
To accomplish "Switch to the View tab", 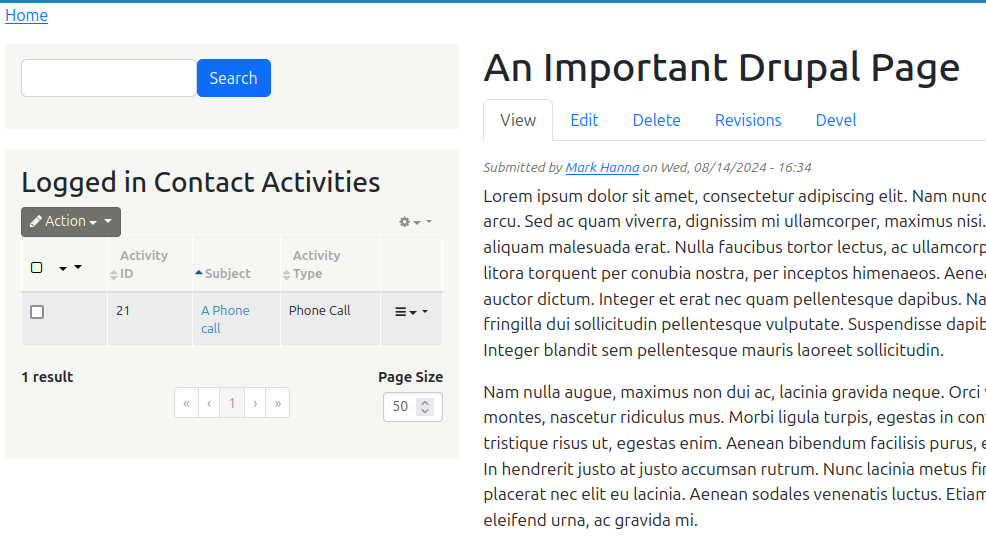I will 518,120.
